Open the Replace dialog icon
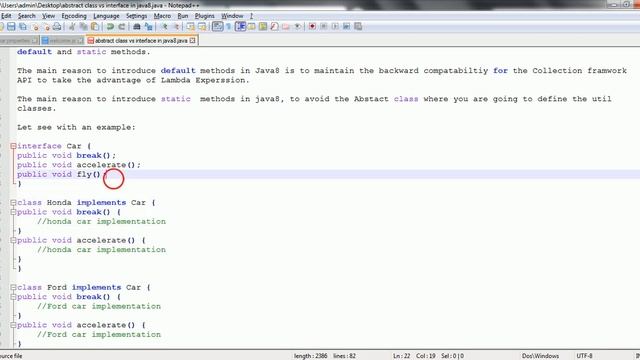The image size is (640, 360). 149,27
